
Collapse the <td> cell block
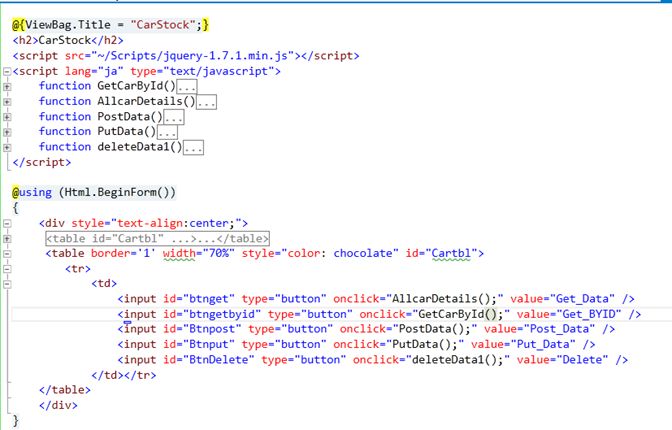click(x=7, y=284)
